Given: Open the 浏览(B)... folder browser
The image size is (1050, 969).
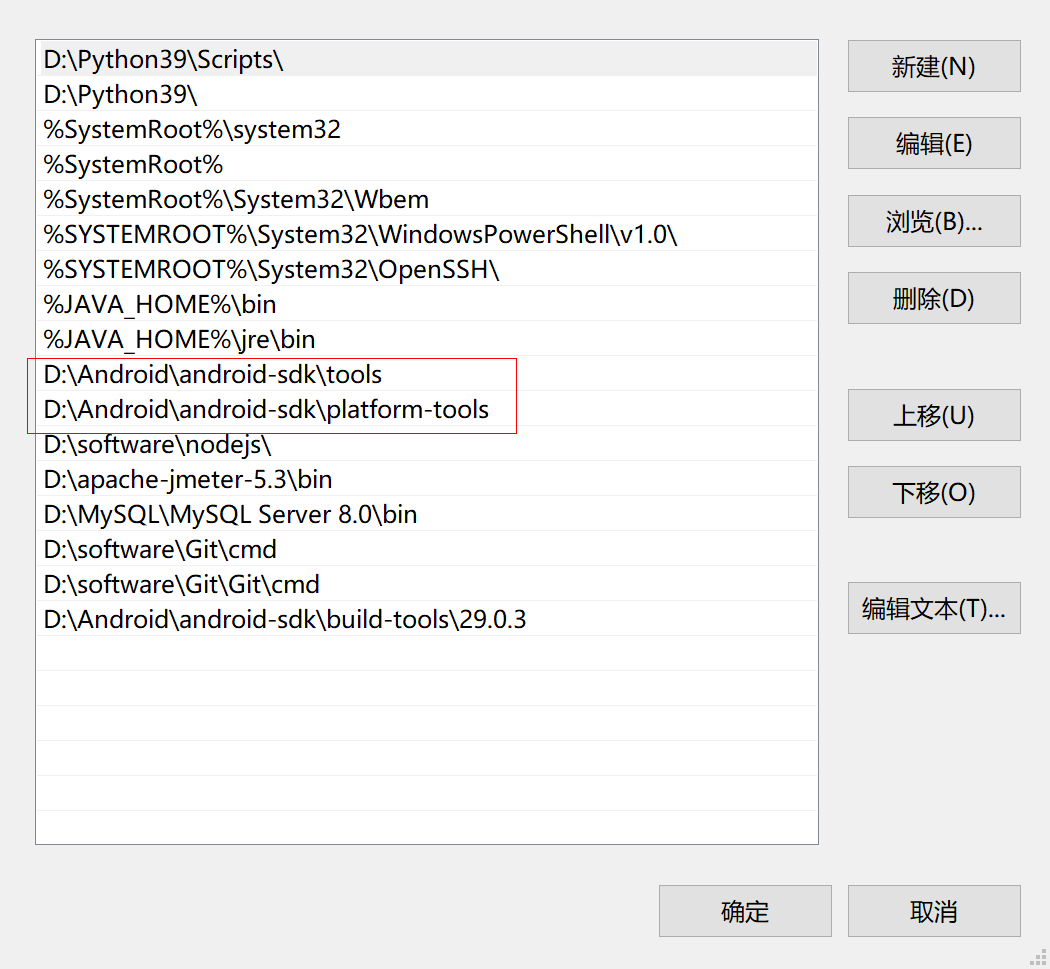Looking at the screenshot, I should (934, 221).
